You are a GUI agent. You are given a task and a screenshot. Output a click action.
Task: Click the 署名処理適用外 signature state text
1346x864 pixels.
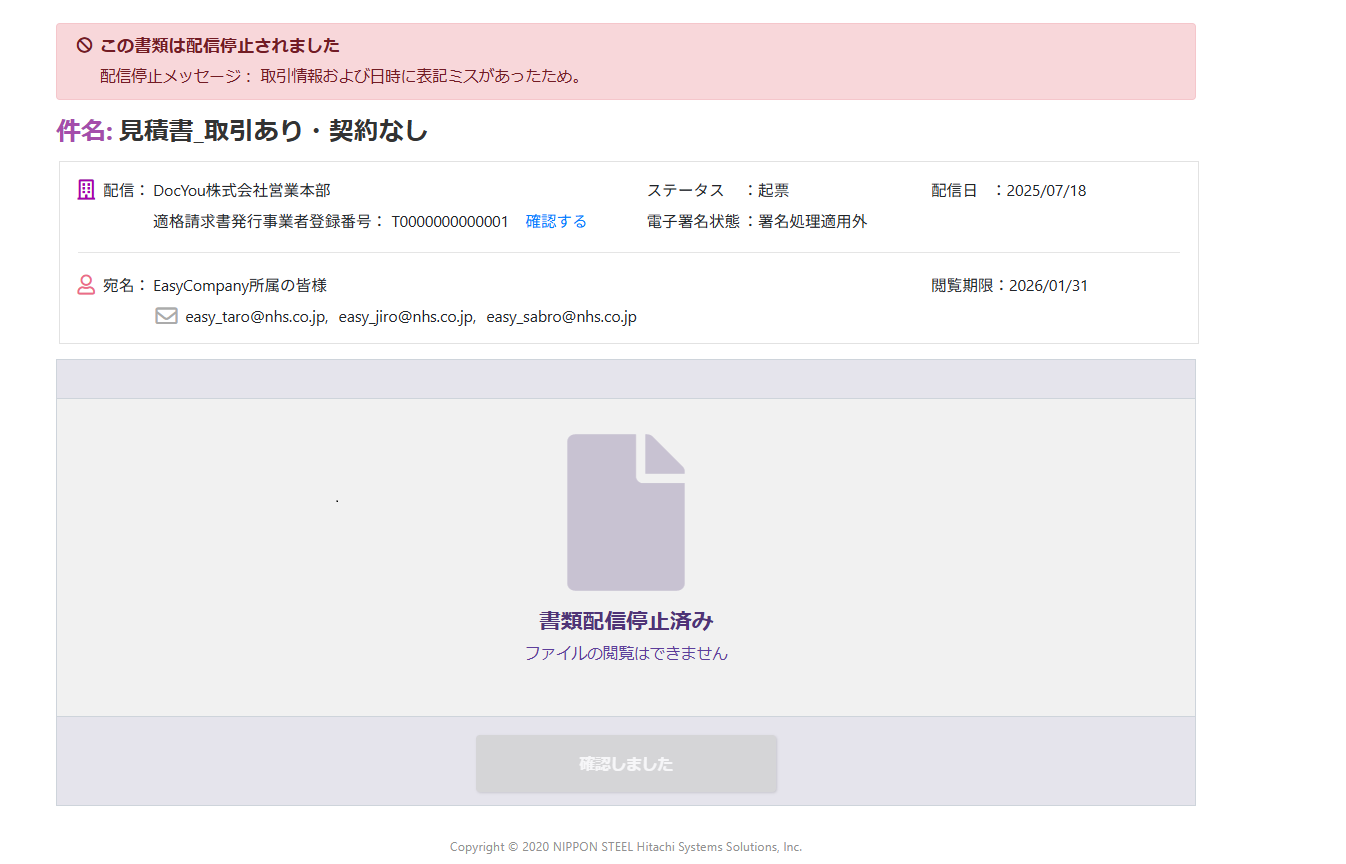[x=812, y=222]
